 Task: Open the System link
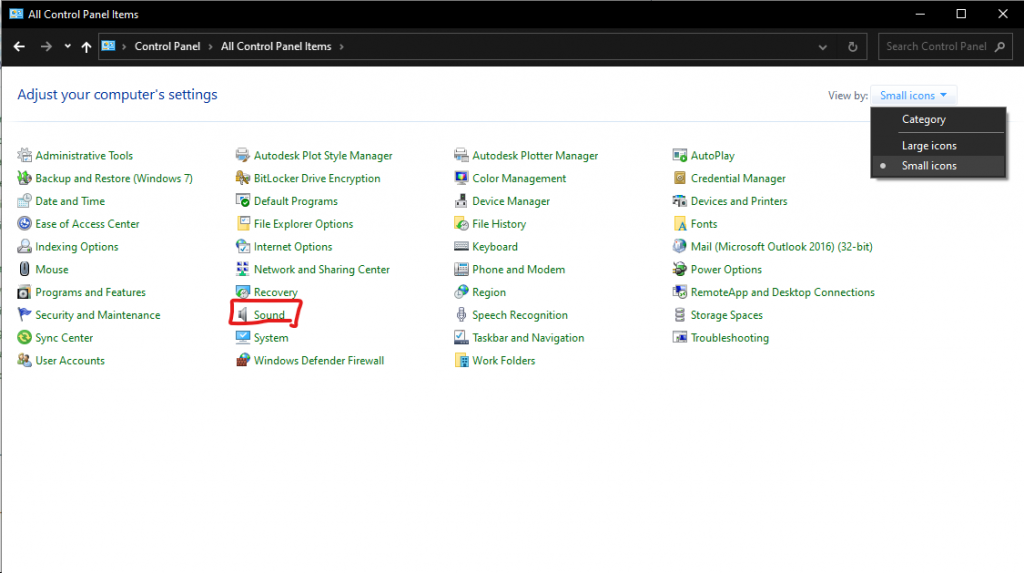coord(270,338)
